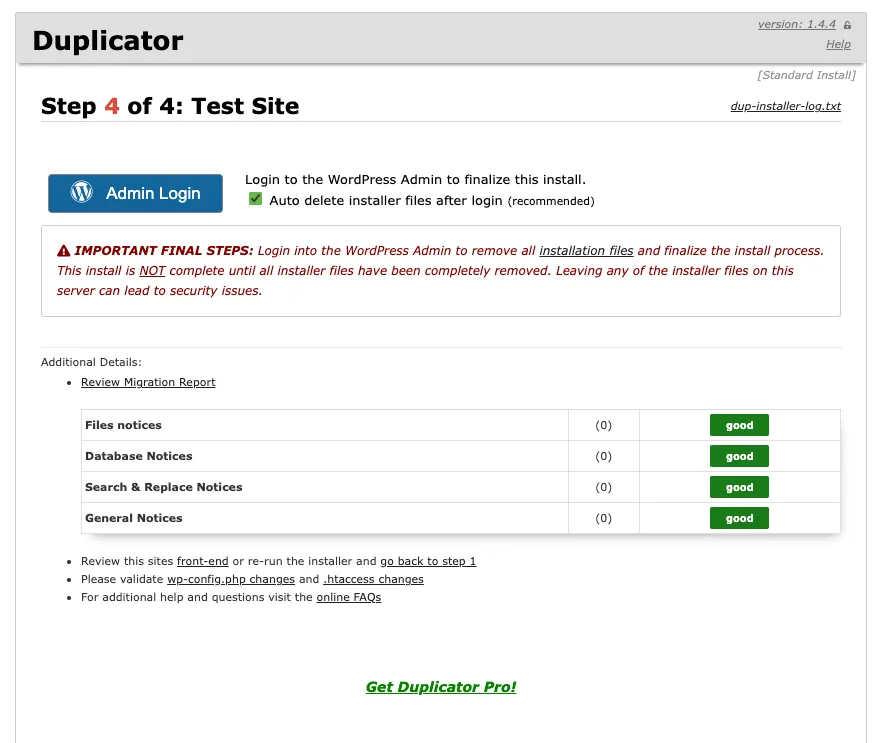Open .htaccess changes link
The width and height of the screenshot is (879, 743).
tap(373, 579)
